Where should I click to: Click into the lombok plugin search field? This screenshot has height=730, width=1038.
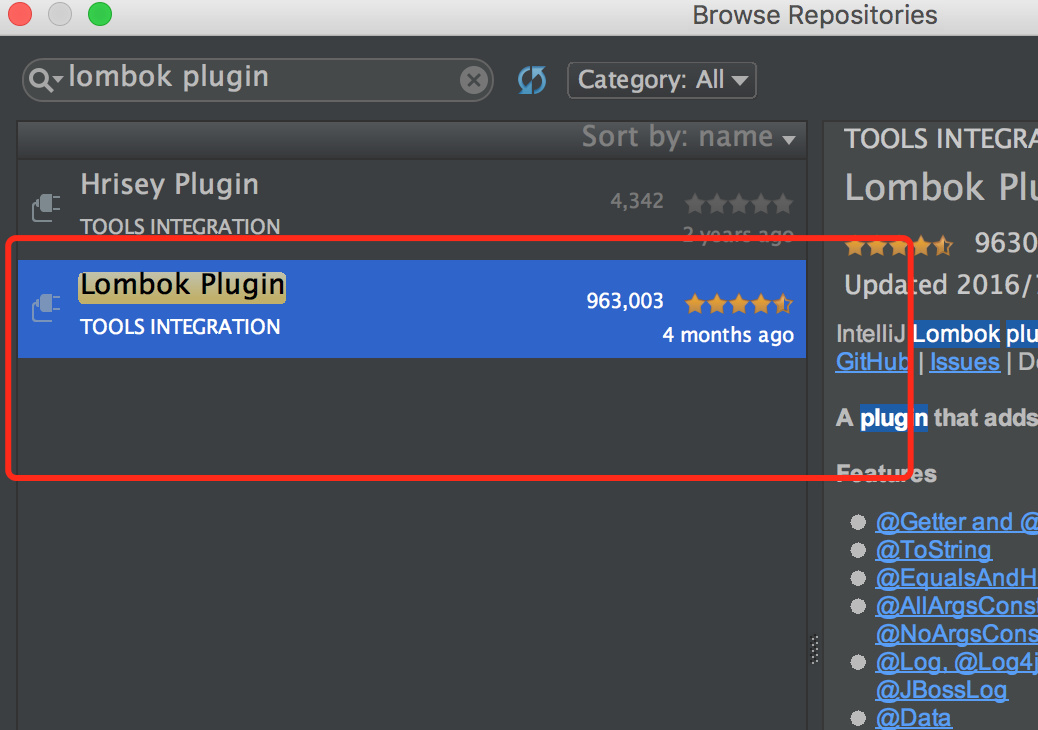coord(258,79)
